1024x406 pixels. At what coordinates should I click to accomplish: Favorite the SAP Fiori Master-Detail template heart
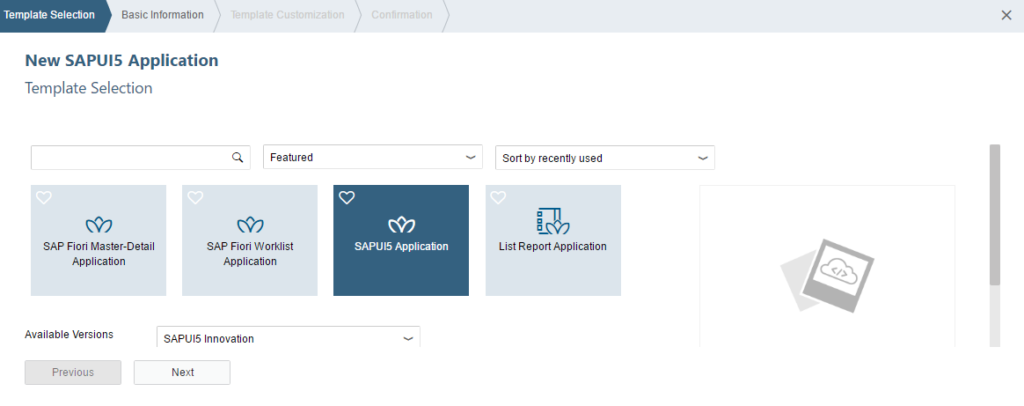pos(44,198)
